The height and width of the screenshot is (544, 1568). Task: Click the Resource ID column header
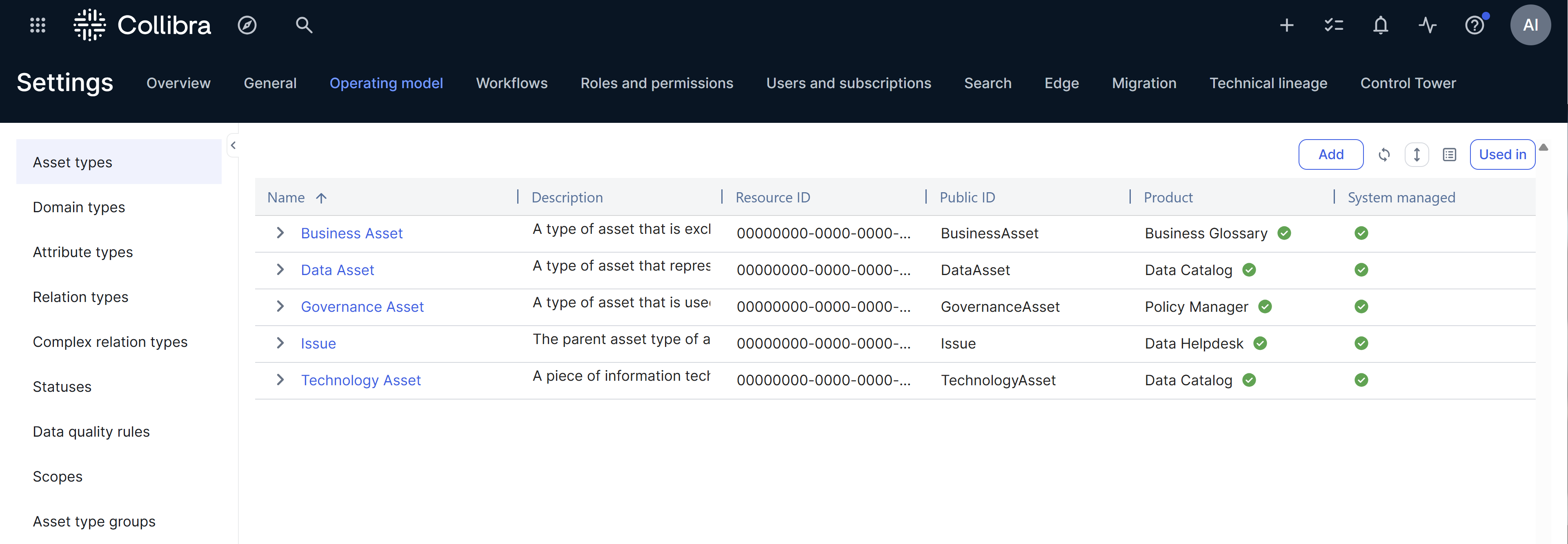click(x=772, y=198)
